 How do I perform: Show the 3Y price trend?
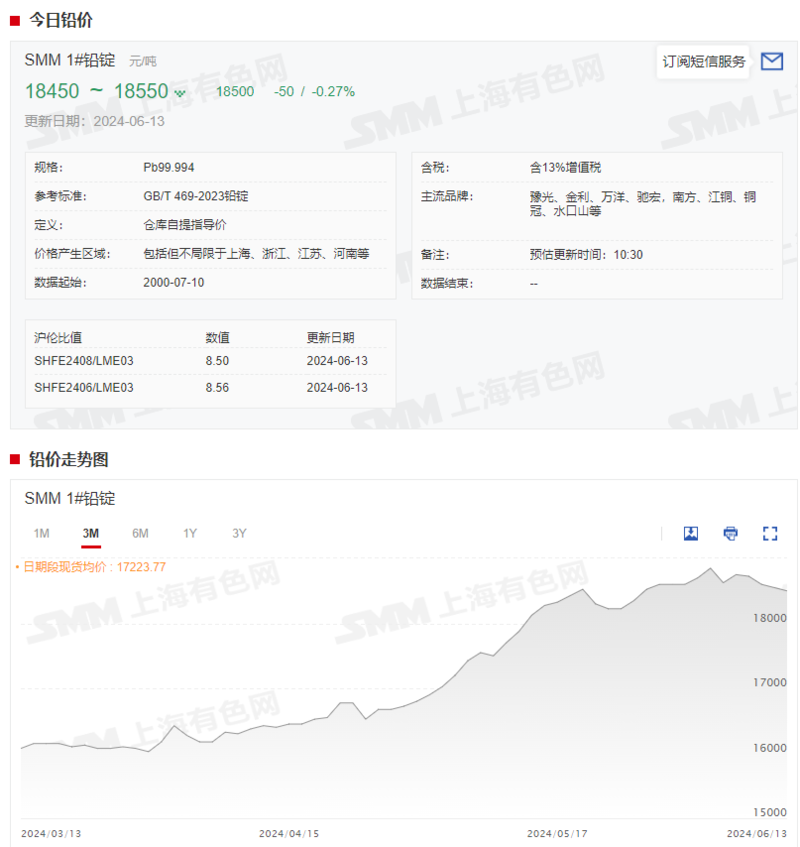[239, 534]
